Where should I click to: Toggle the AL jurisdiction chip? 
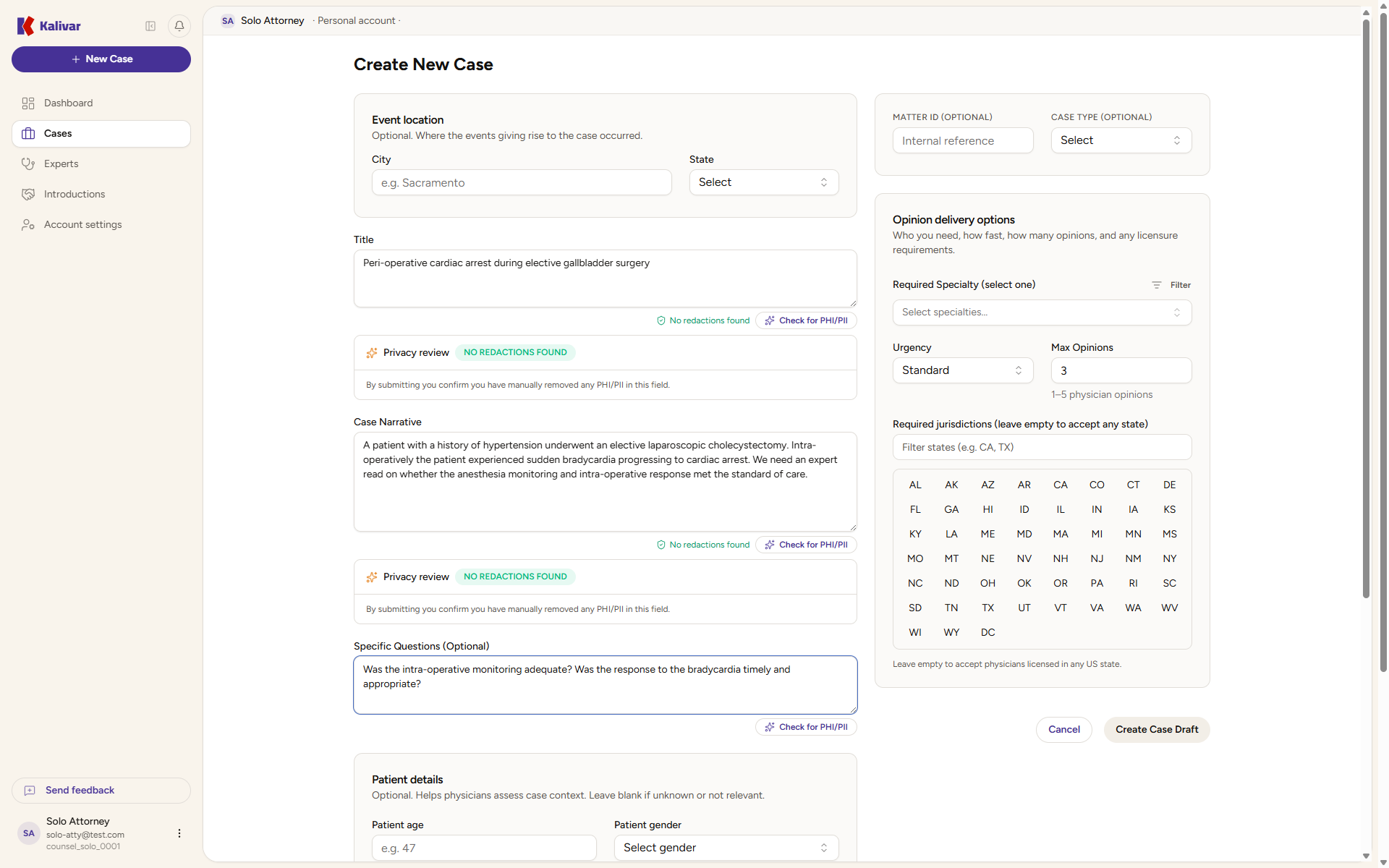(x=915, y=485)
